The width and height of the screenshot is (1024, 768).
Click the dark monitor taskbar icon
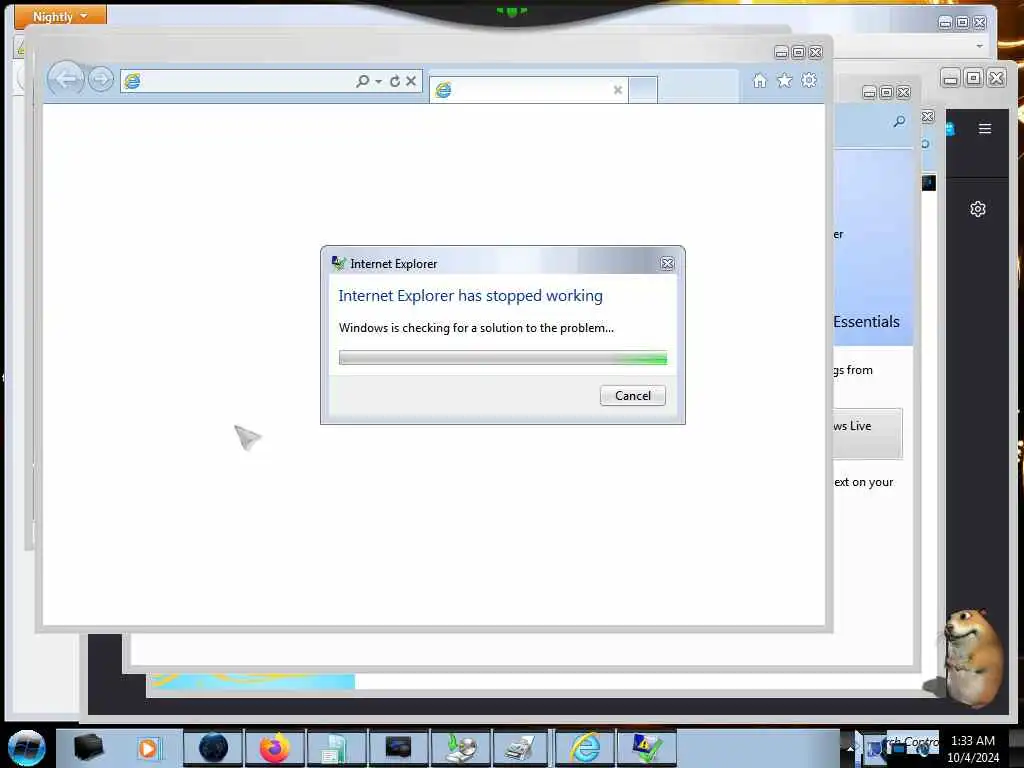[x=398, y=747]
